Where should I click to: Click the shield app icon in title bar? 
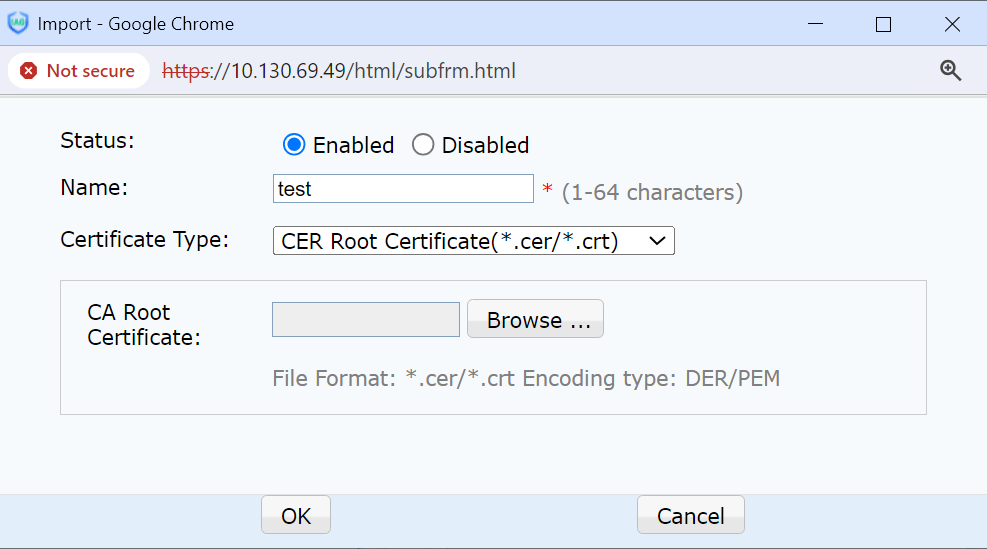click(18, 23)
